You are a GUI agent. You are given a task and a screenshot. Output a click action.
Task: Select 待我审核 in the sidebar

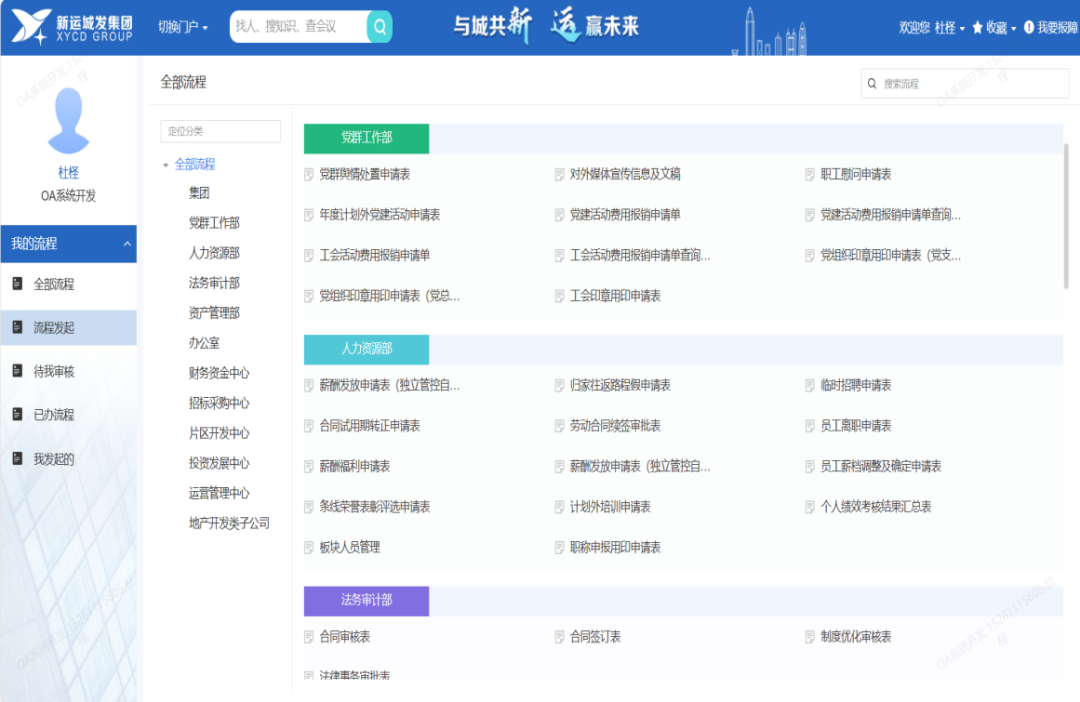pyautogui.click(x=68, y=371)
